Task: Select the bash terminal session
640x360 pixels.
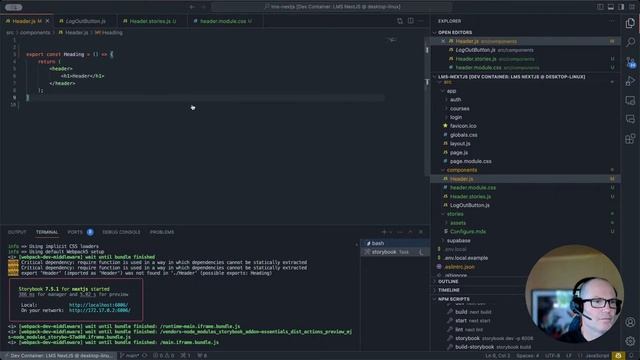Action: pos(395,243)
